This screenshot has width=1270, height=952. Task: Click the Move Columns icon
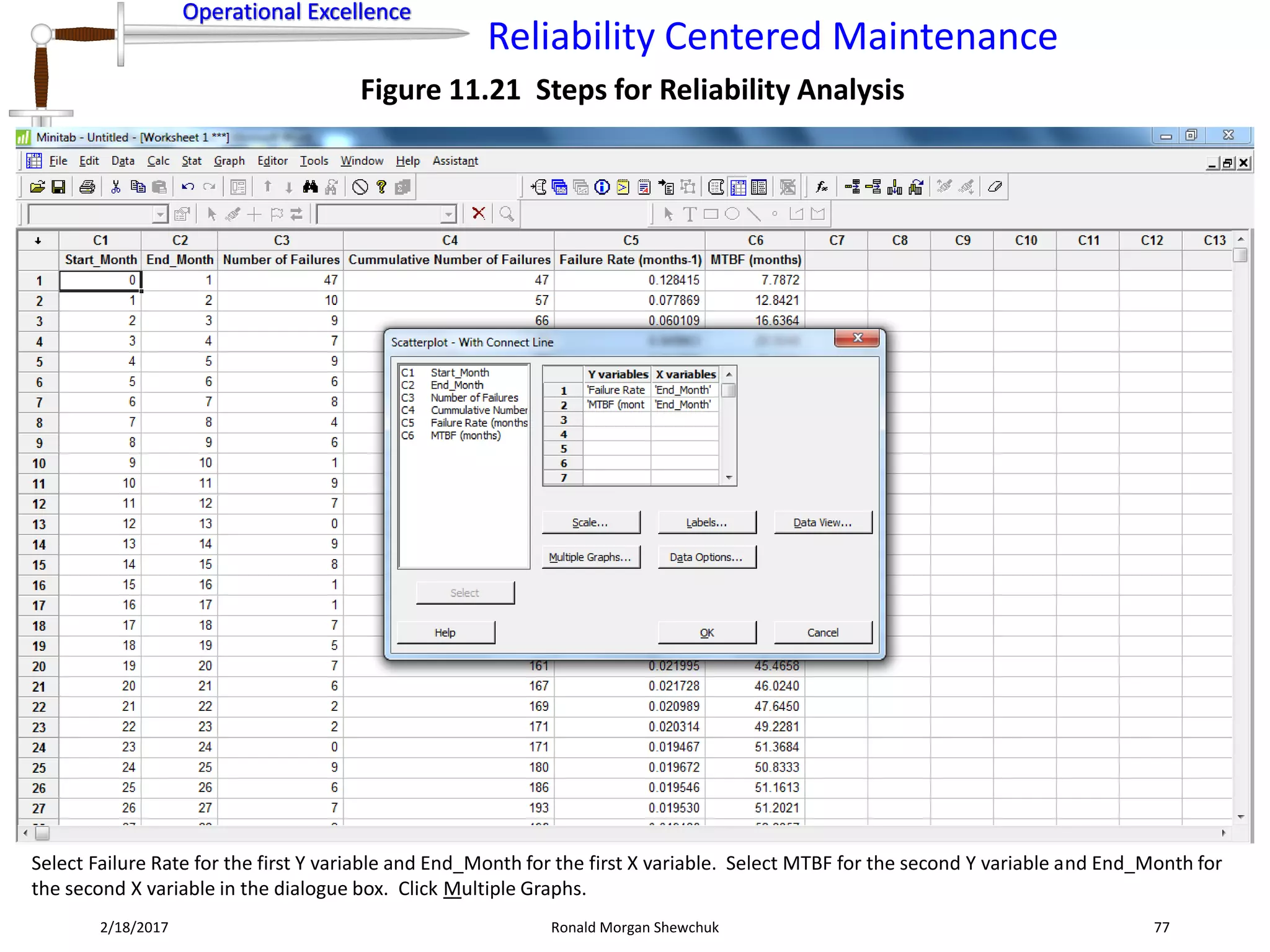point(916,187)
